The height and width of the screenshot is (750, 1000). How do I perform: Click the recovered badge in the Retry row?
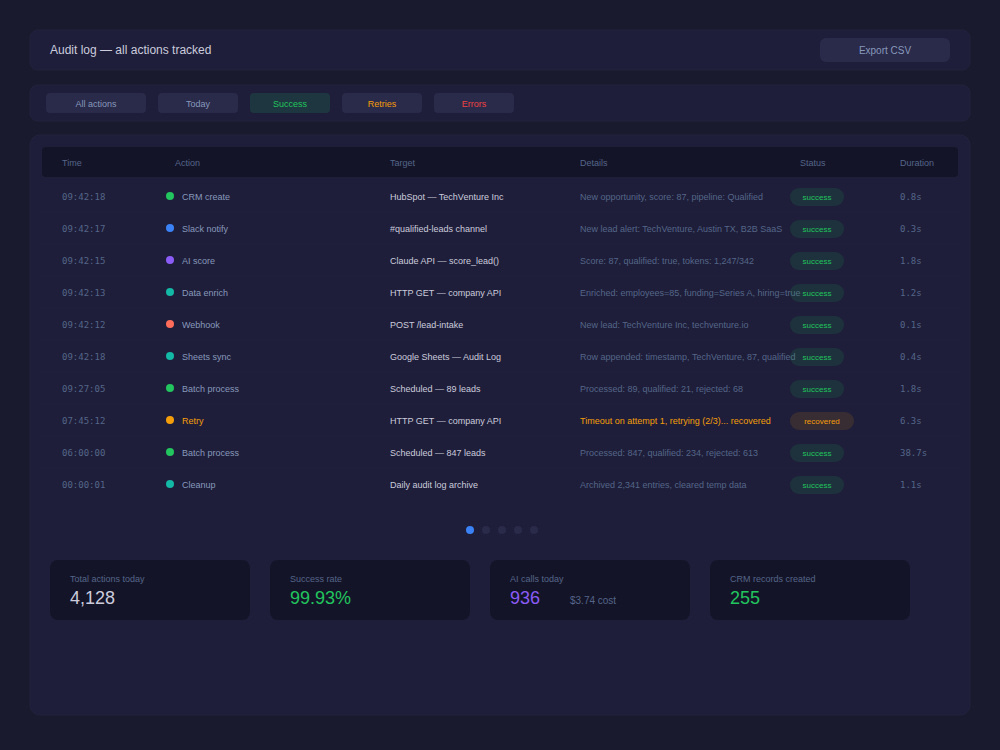coord(821,421)
